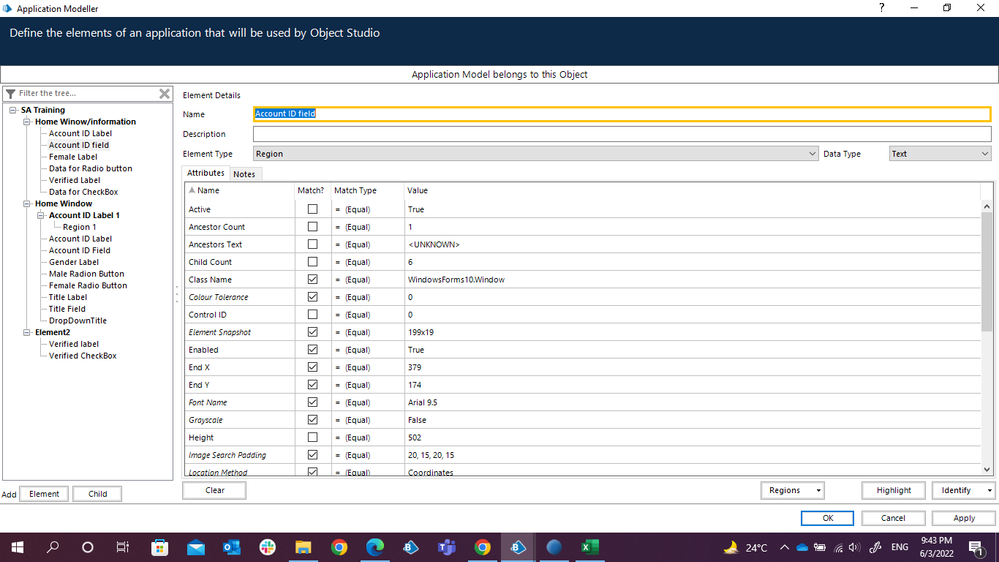
Task: Toggle Match checkbox for Height attribute
Action: (313, 437)
